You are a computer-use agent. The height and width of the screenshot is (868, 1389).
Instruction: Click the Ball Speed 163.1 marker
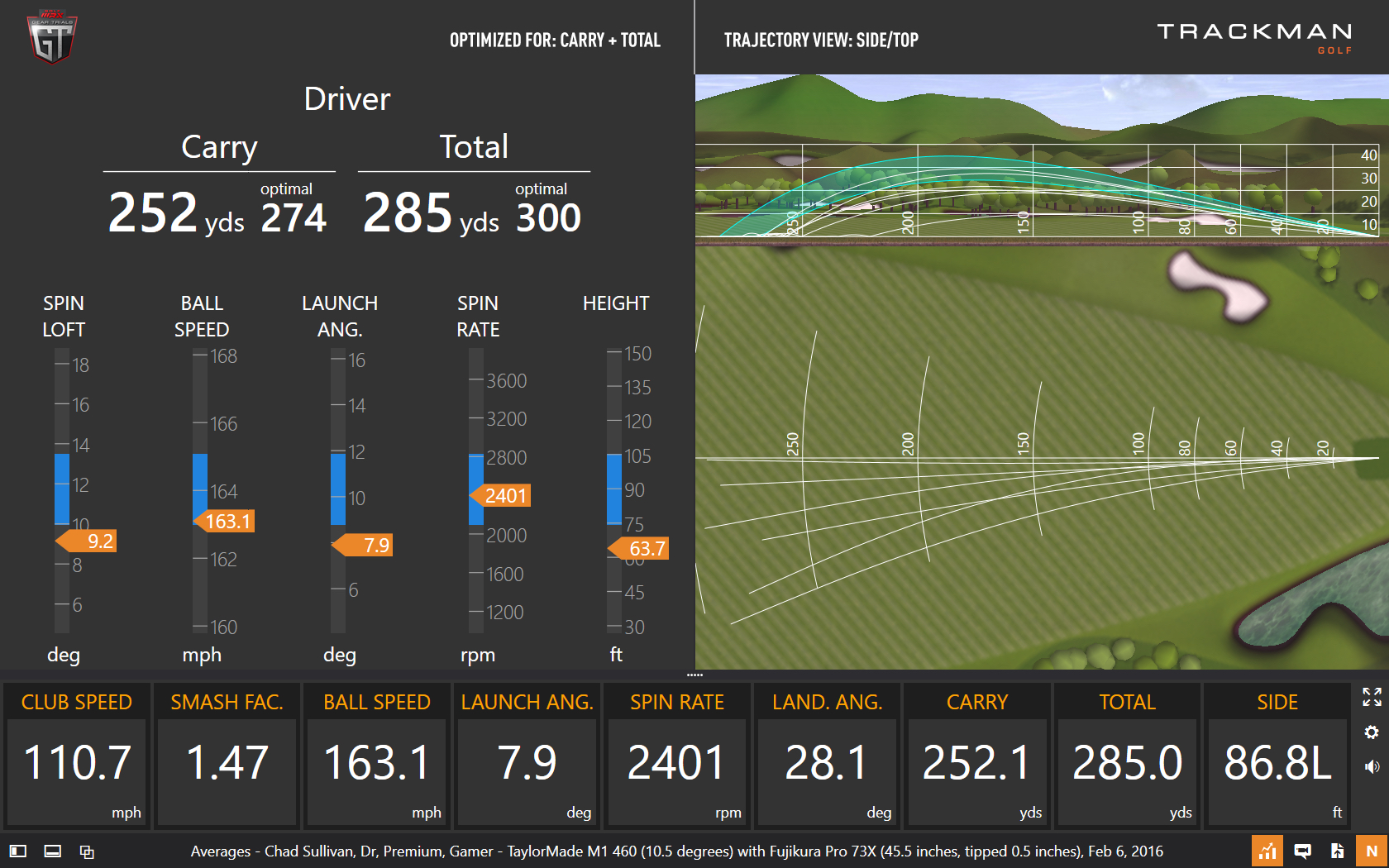pyautogui.click(x=223, y=522)
